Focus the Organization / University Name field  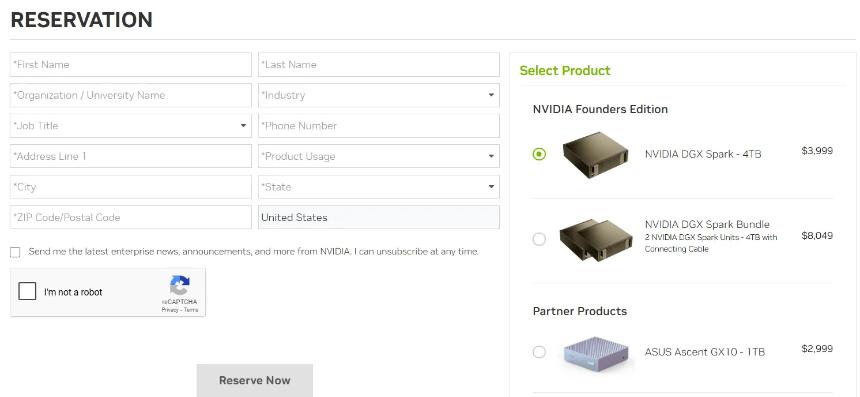click(131, 95)
